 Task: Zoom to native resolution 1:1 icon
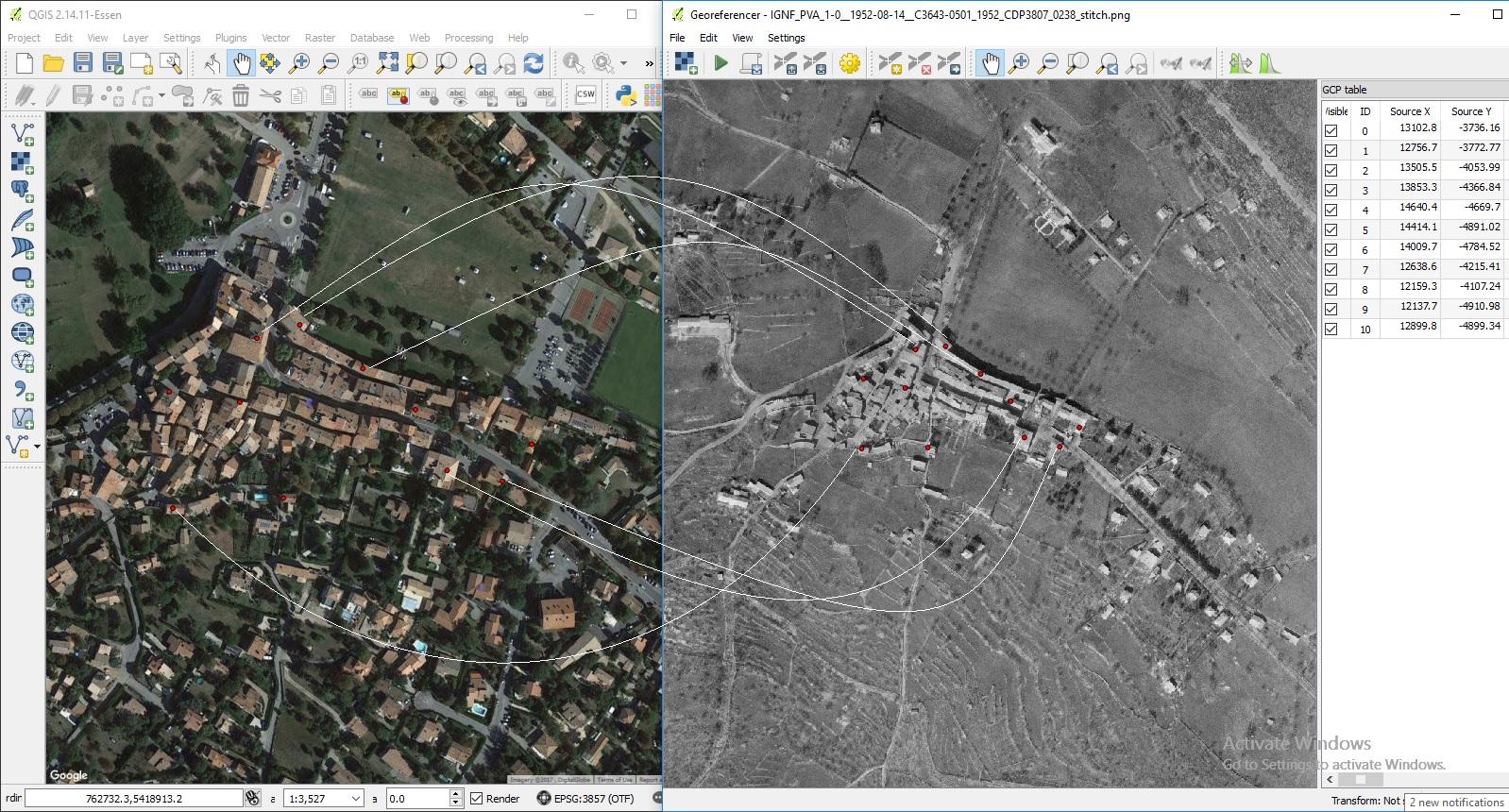point(358,63)
